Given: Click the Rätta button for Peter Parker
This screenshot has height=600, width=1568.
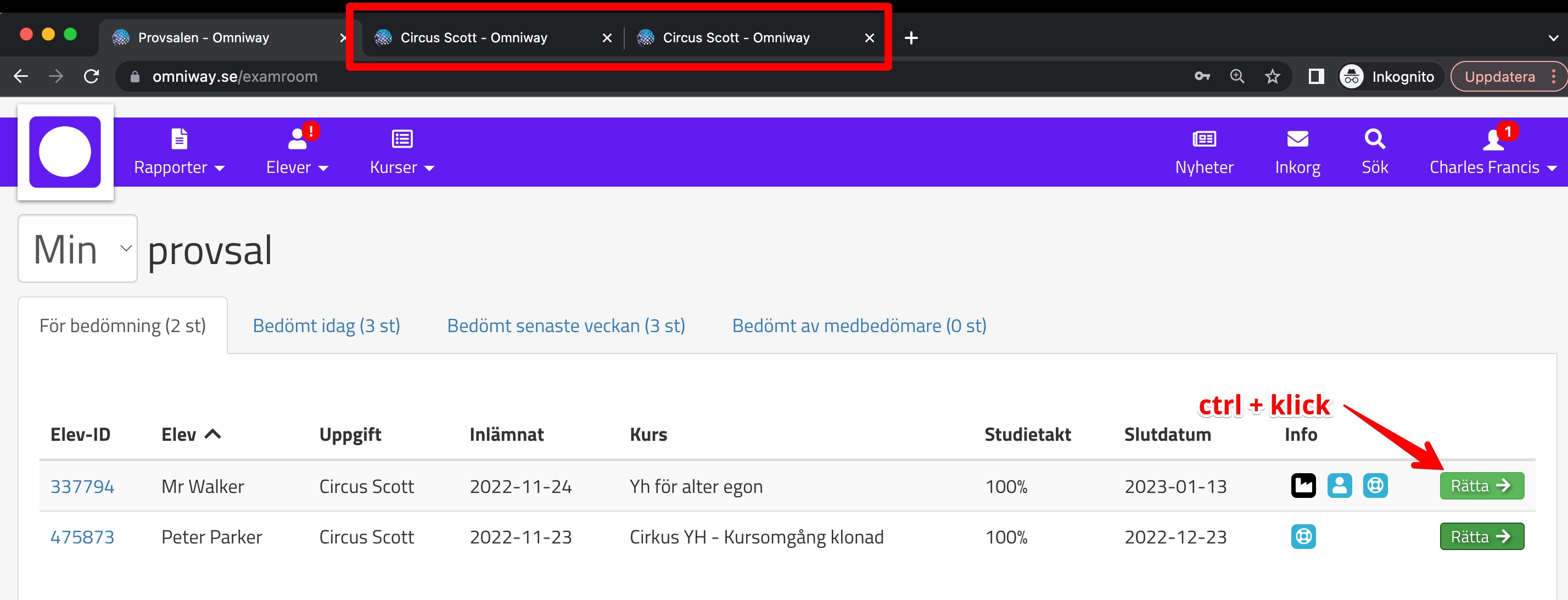Looking at the screenshot, I should coord(1481,537).
